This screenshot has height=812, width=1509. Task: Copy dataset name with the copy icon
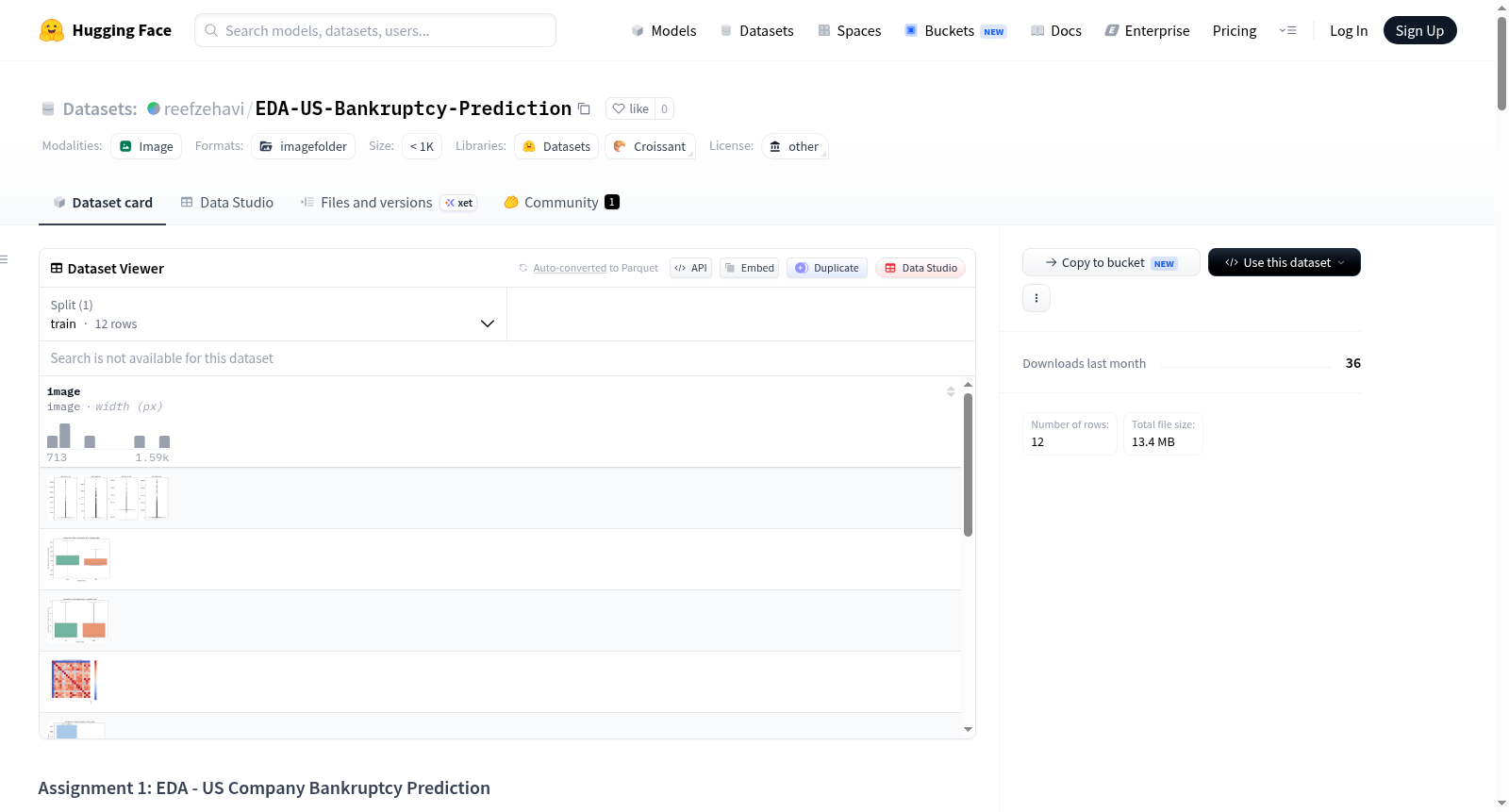pos(584,108)
